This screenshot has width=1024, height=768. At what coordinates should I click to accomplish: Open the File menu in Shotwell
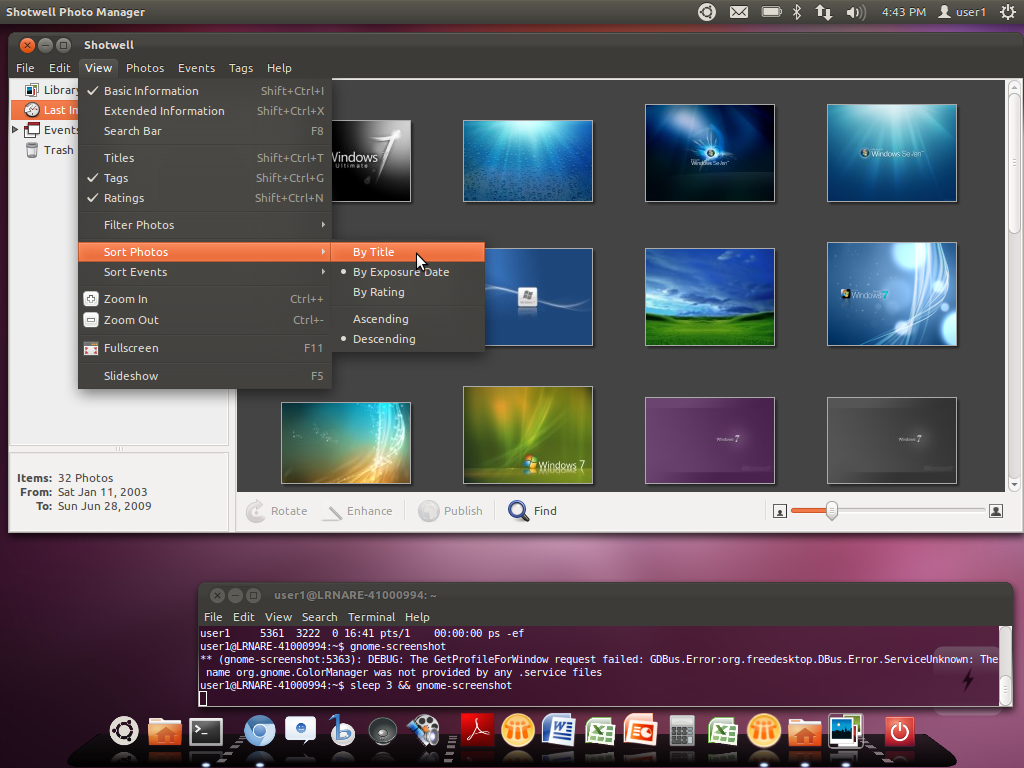pyautogui.click(x=25, y=68)
